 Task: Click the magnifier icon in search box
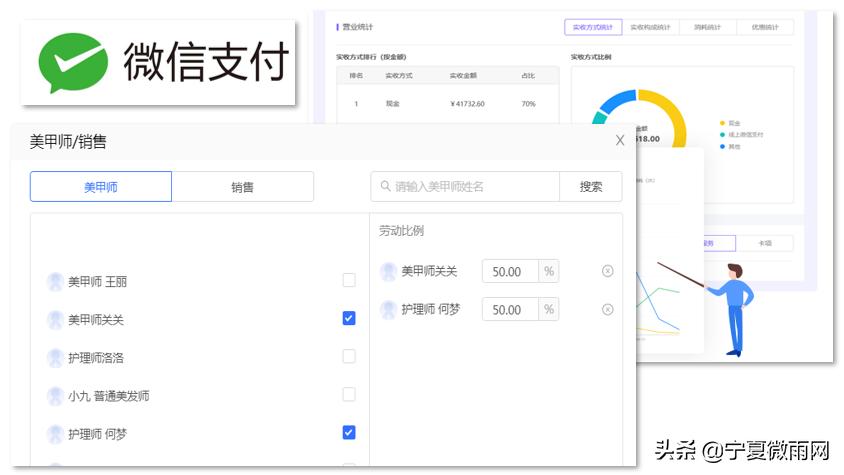tap(385, 186)
